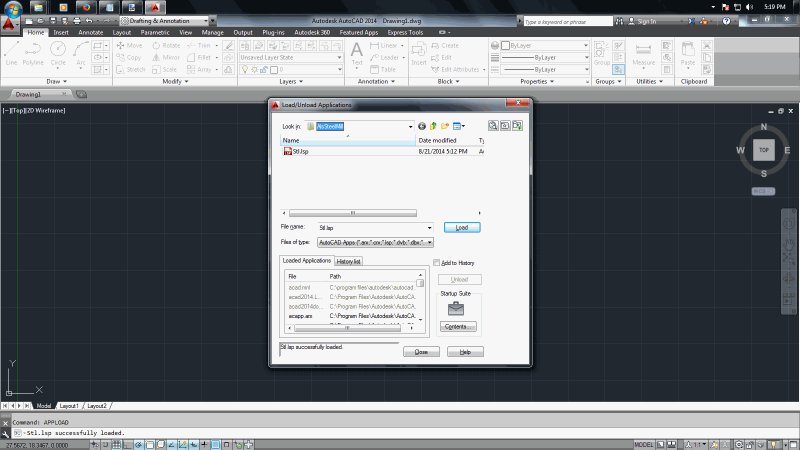Select acapp.arx in loaded applications

point(301,316)
